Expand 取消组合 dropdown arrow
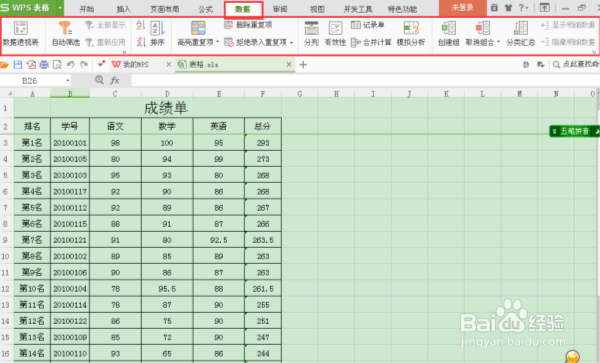The image size is (600, 363). 499,42
